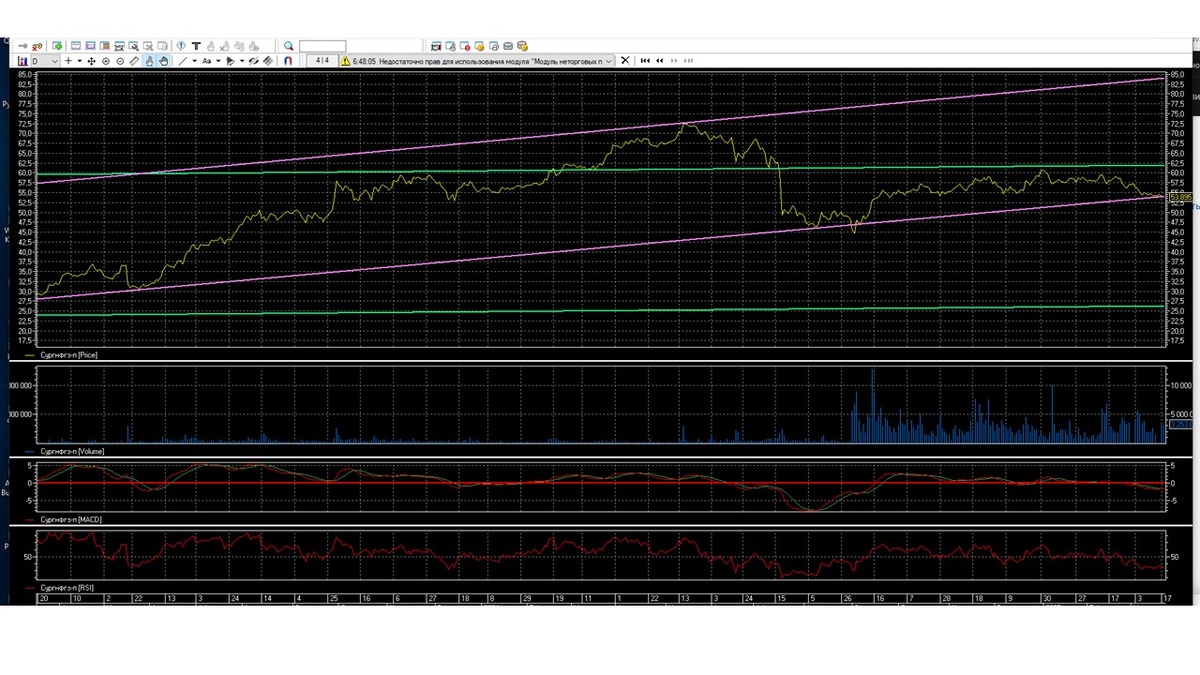1200x675 pixels.
Task: Dismiss the message with the X button
Action: (625, 60)
